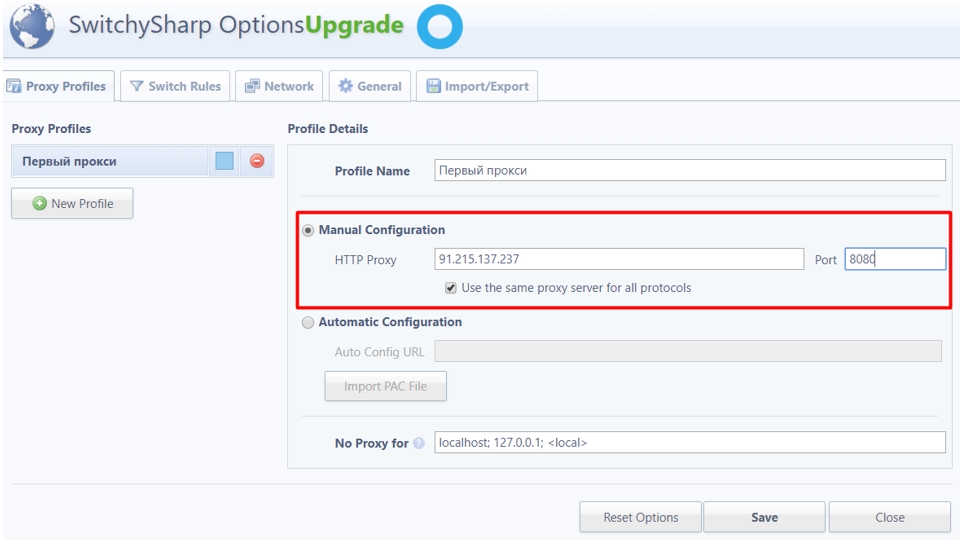Click the Reset Options button
The width and height of the screenshot is (960, 540).
point(640,517)
